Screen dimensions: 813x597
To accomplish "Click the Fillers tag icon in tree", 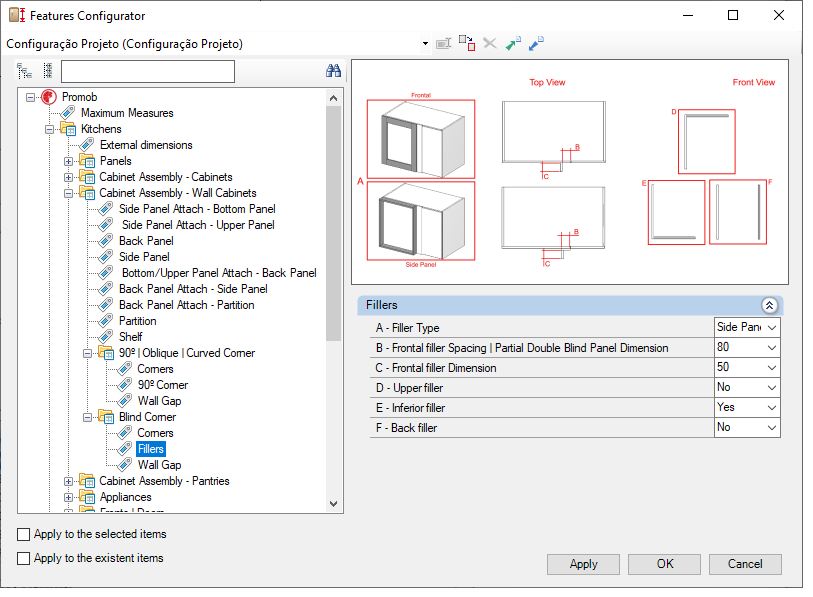I will (125, 449).
